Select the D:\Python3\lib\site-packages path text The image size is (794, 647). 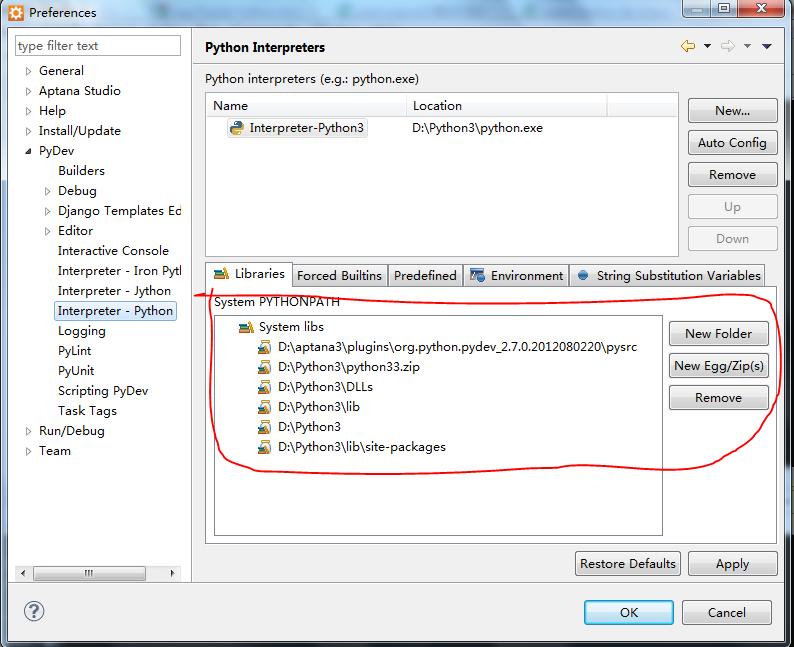(x=362, y=447)
